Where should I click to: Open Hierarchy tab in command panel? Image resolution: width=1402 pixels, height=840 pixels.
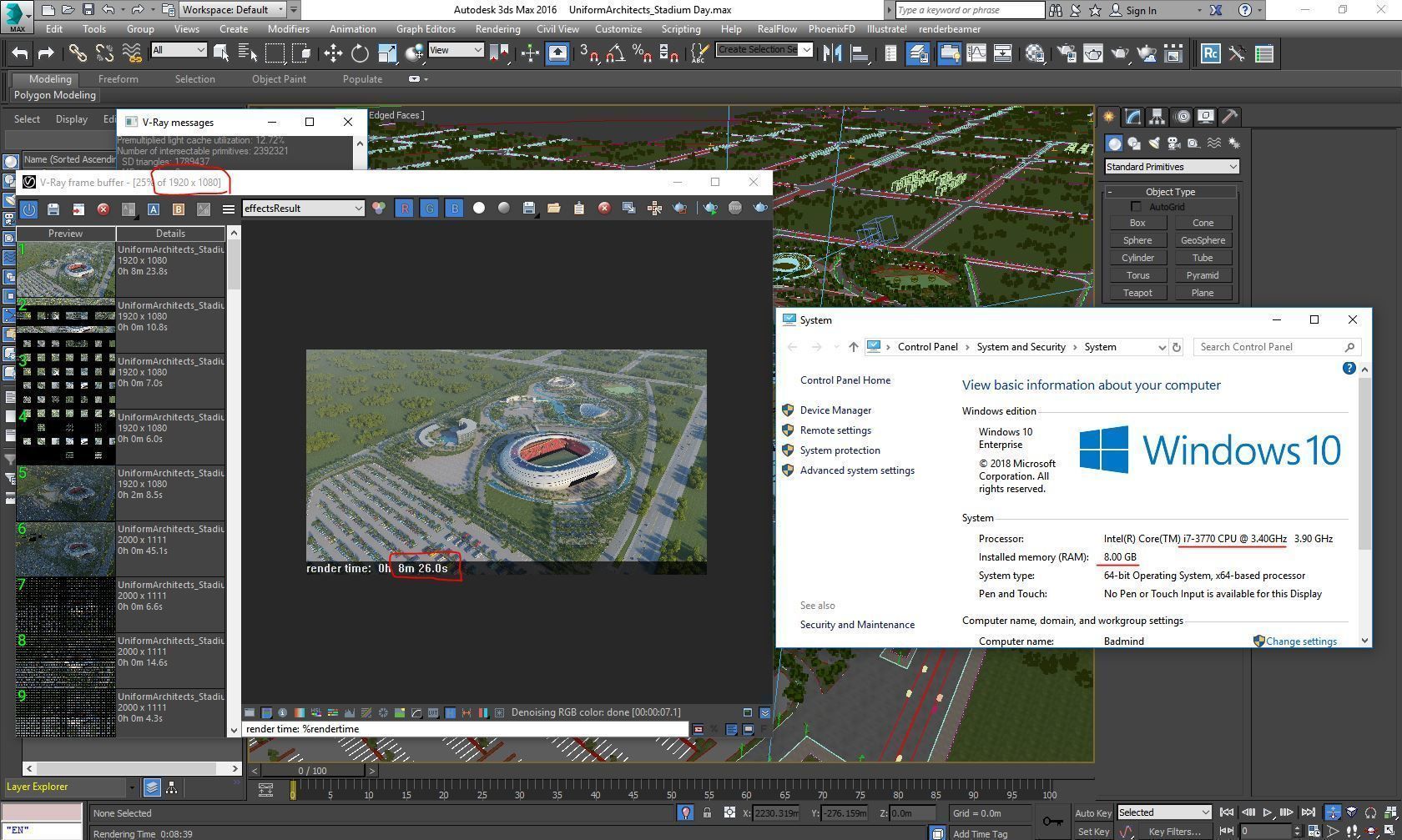pyautogui.click(x=1157, y=117)
